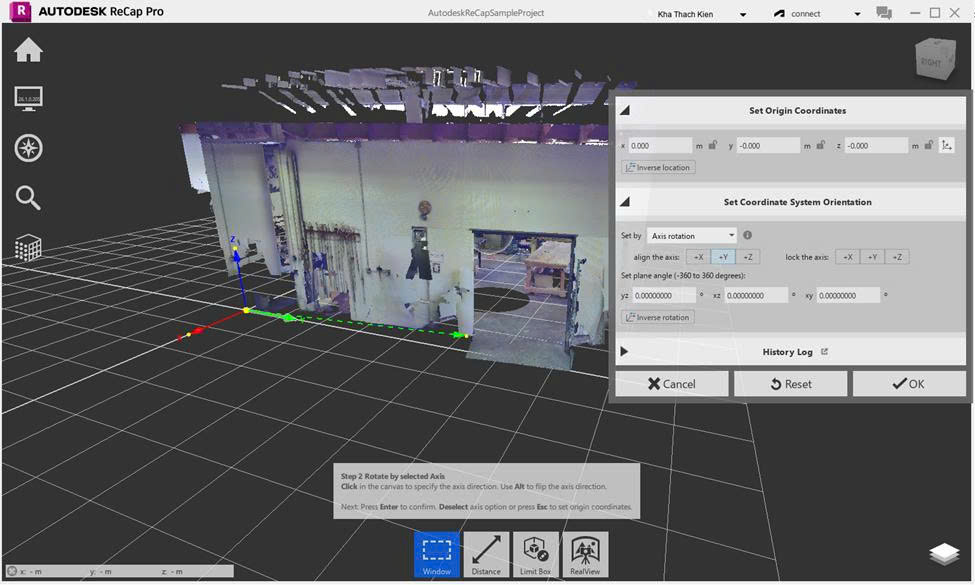Open the chat feedback icon in title bar
The image size is (975, 585).
pyautogui.click(x=884, y=12)
